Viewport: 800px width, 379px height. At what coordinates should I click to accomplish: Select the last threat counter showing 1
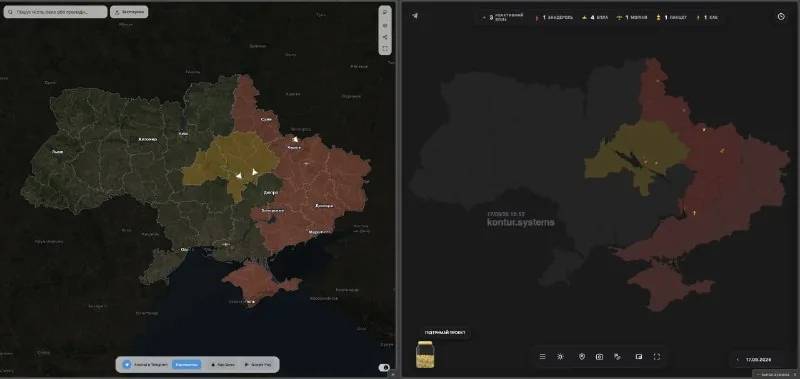[x=707, y=17]
